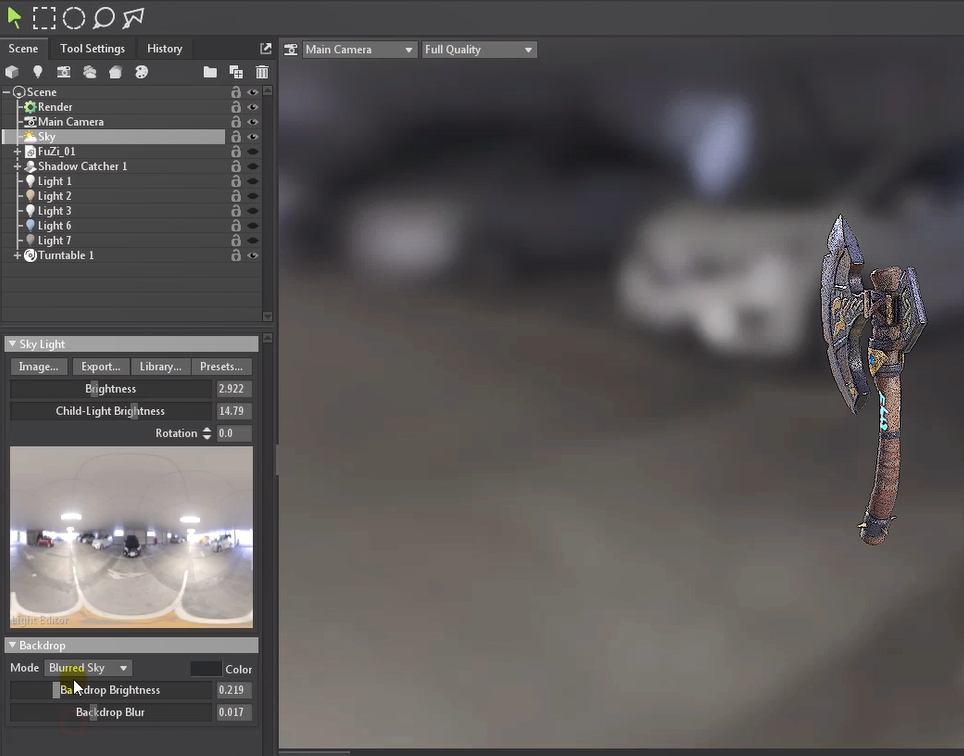964x756 pixels.
Task: Expand the Shadow Catcher 1 tree node
Action: [x=17, y=167]
